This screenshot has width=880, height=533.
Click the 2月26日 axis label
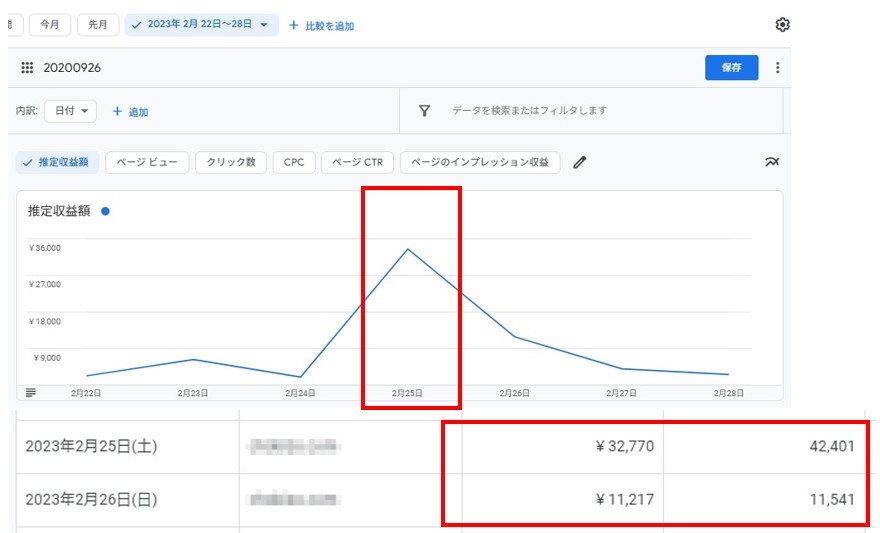tap(515, 393)
